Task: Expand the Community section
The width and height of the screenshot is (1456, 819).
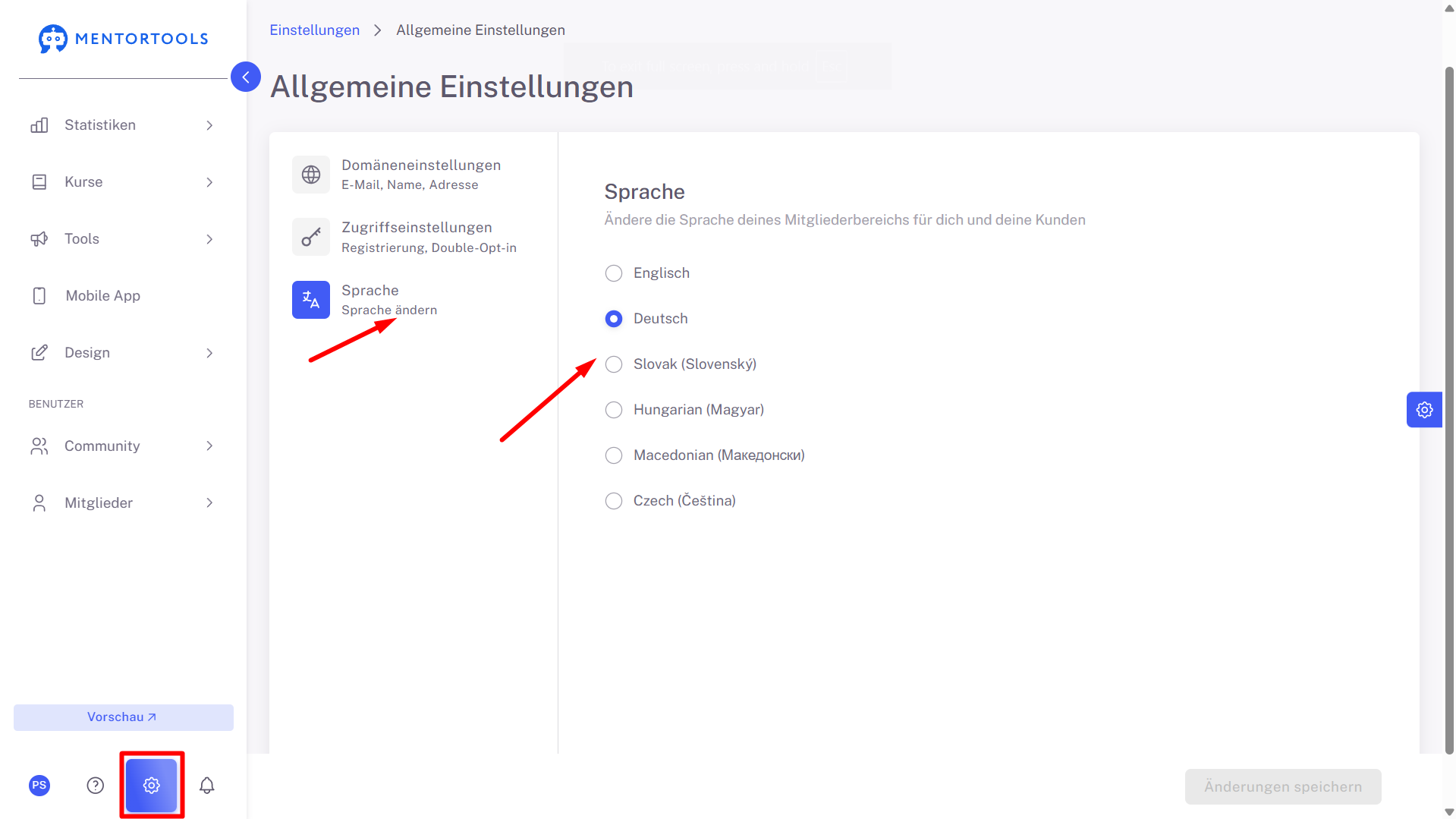Action: point(122,446)
